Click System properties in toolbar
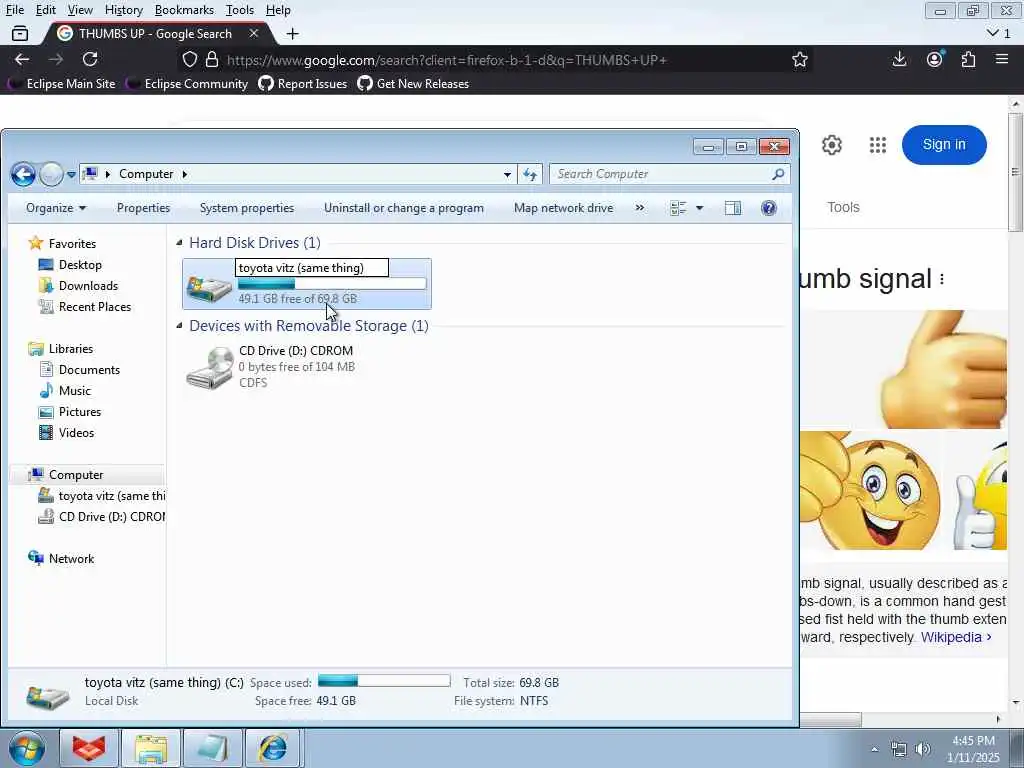1024x768 pixels. [x=247, y=208]
